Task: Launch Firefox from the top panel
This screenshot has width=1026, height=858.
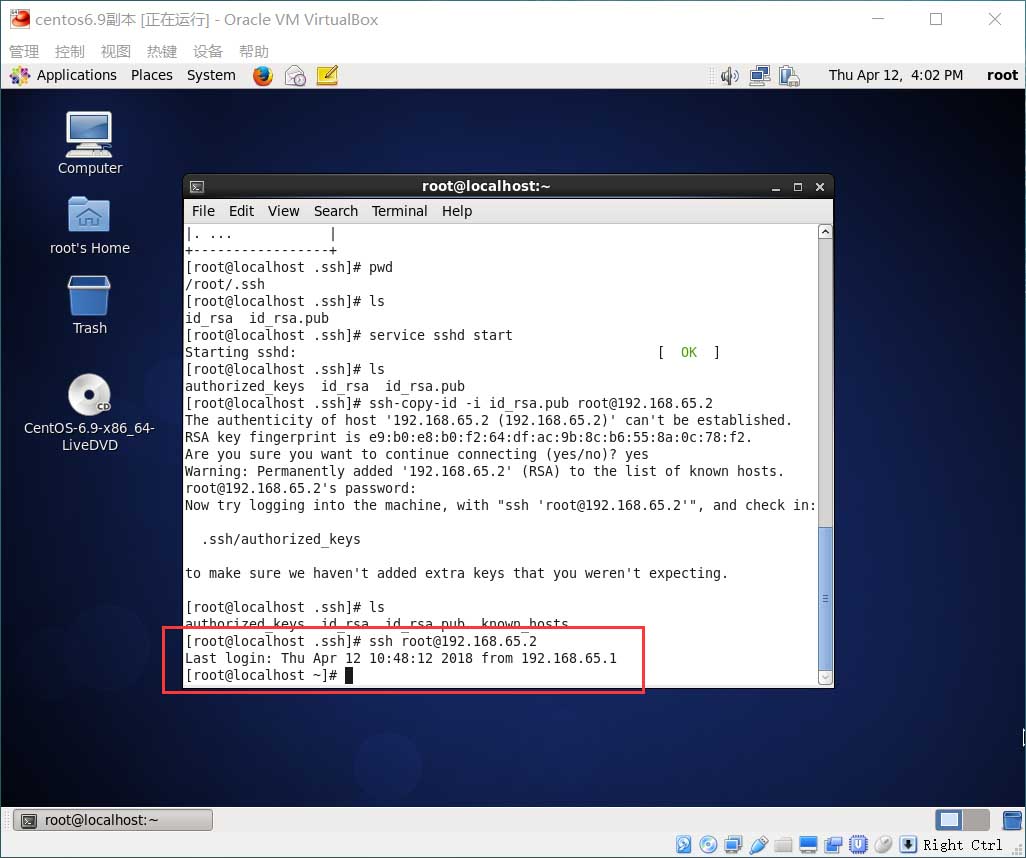Action: (x=263, y=75)
